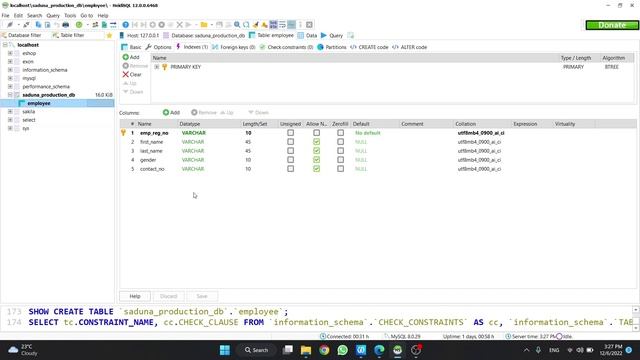The height and width of the screenshot is (360, 640).
Task: Add a new column using green Add
Action: [171, 112]
